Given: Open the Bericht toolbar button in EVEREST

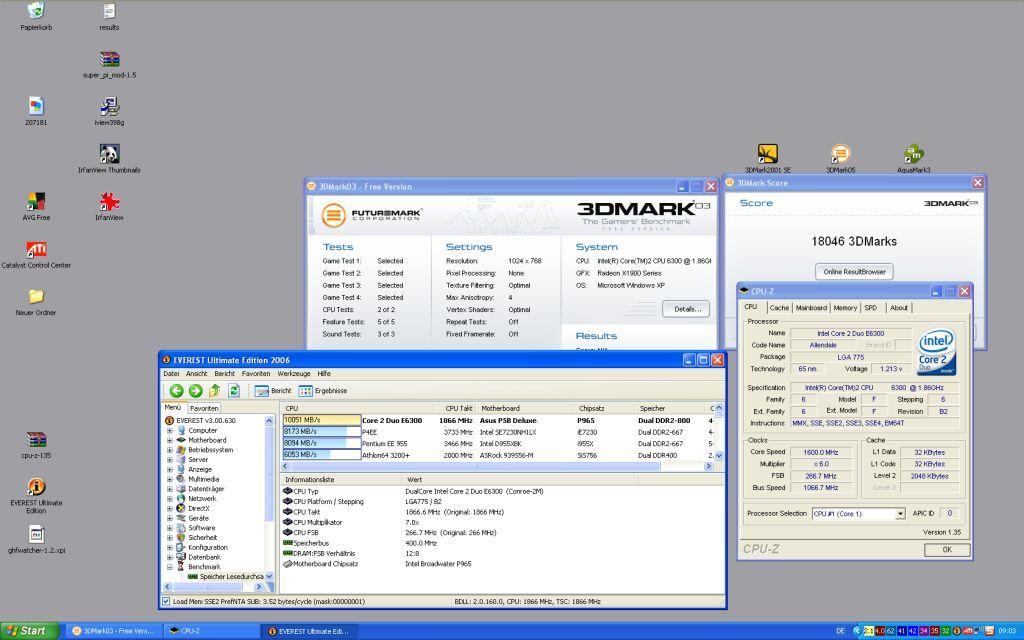Looking at the screenshot, I should [273, 391].
